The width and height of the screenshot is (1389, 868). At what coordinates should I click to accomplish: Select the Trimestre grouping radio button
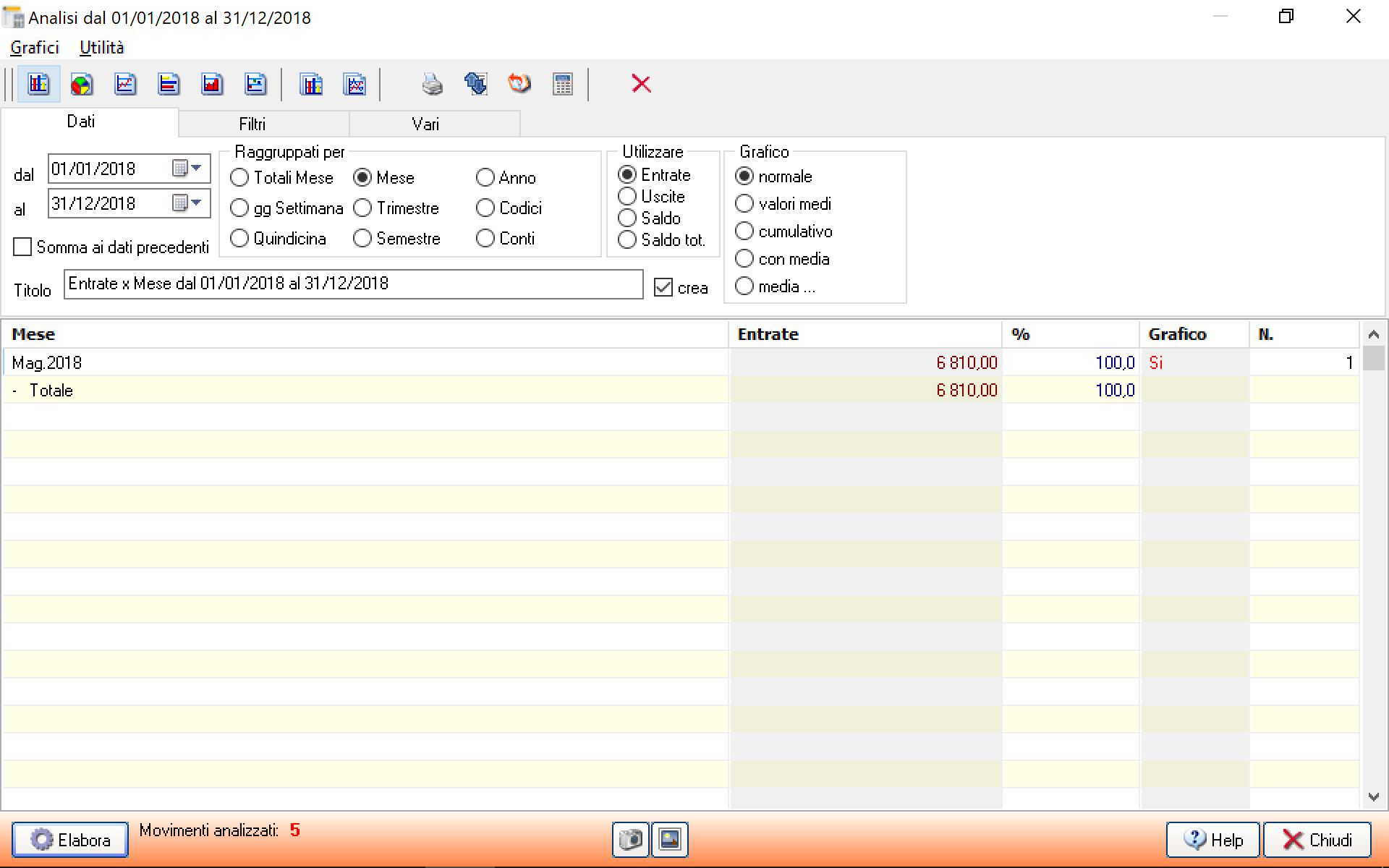point(362,208)
